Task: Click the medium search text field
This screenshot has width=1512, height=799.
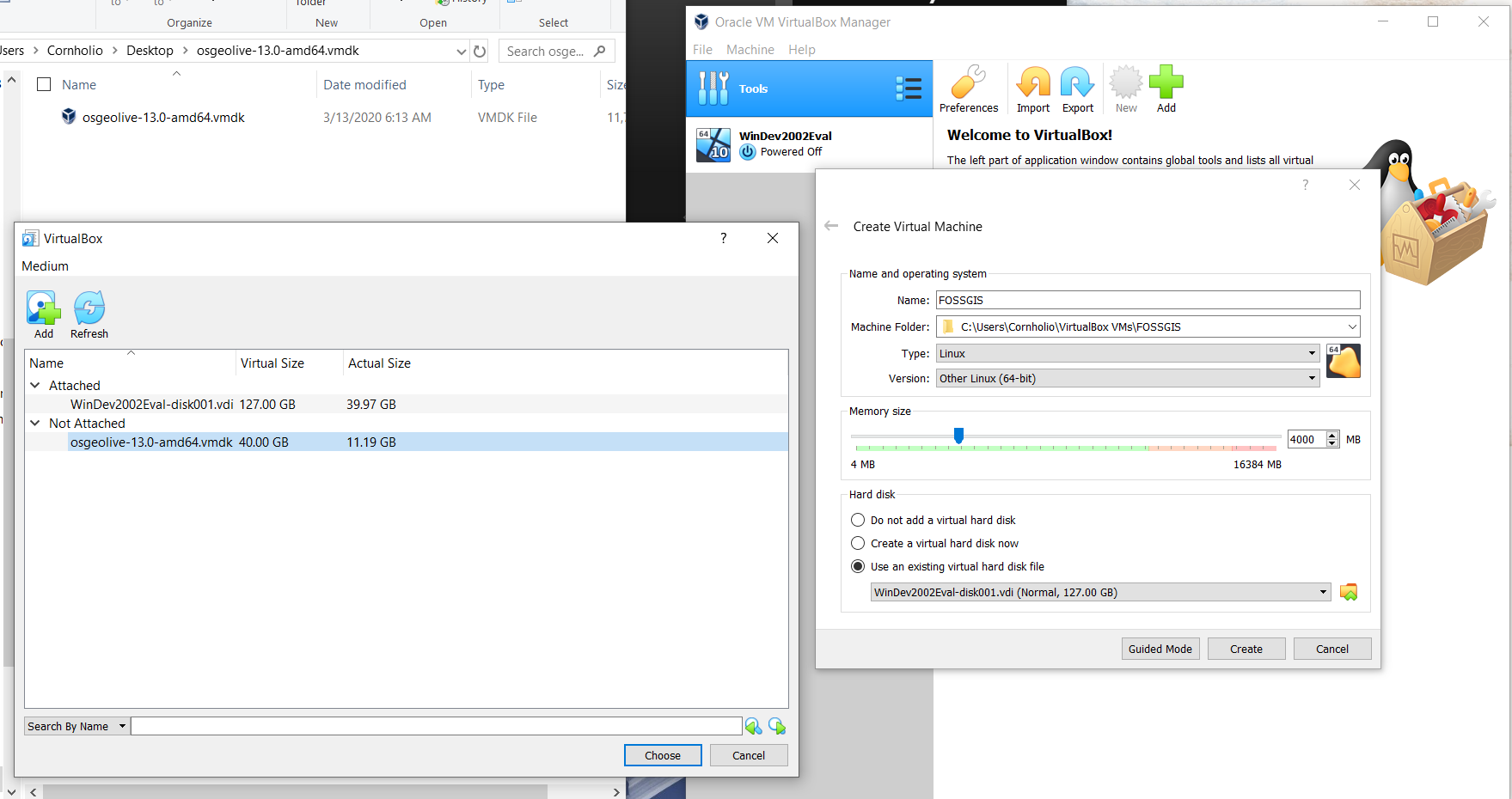Action: click(437, 726)
